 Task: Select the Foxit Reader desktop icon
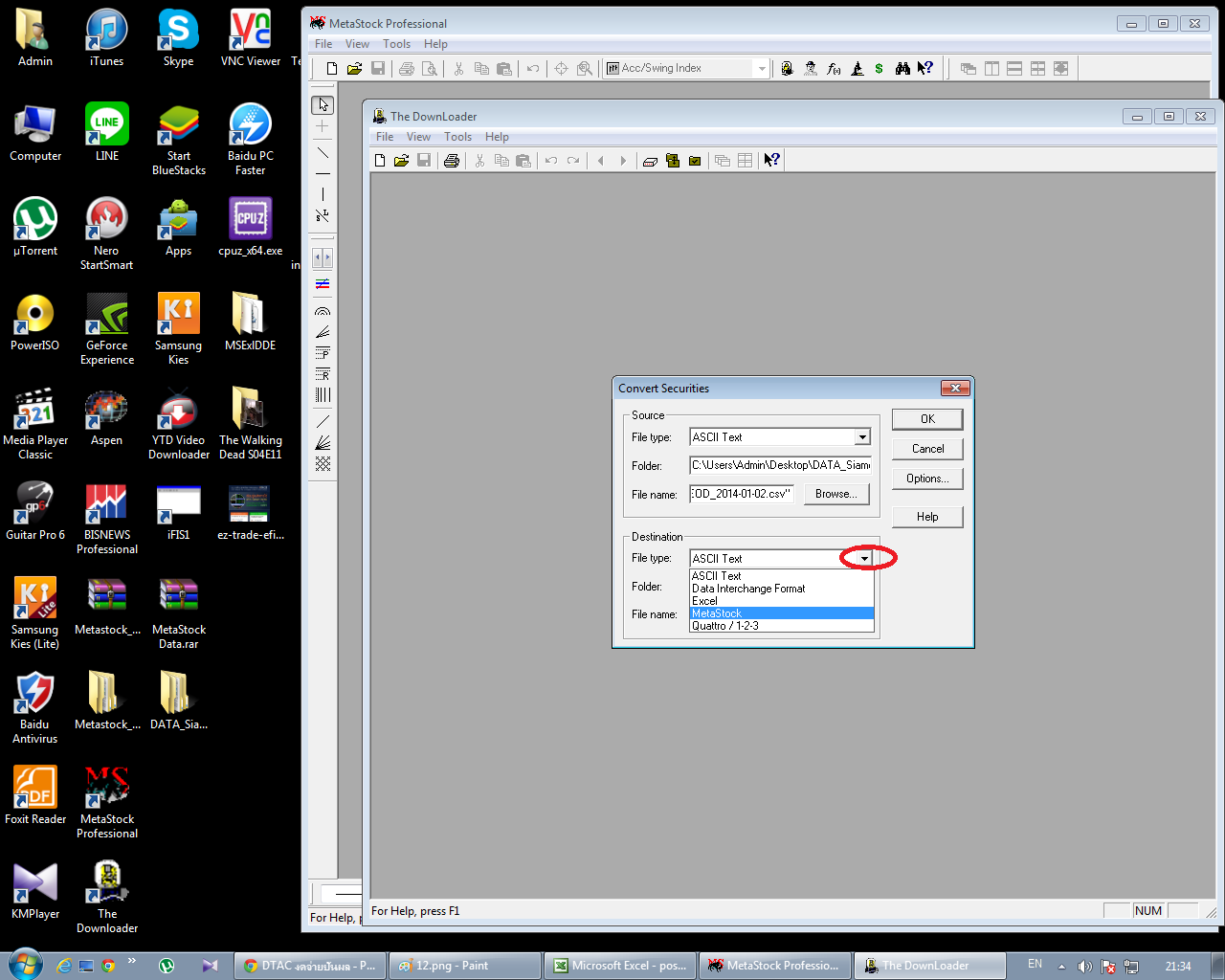coord(35,794)
